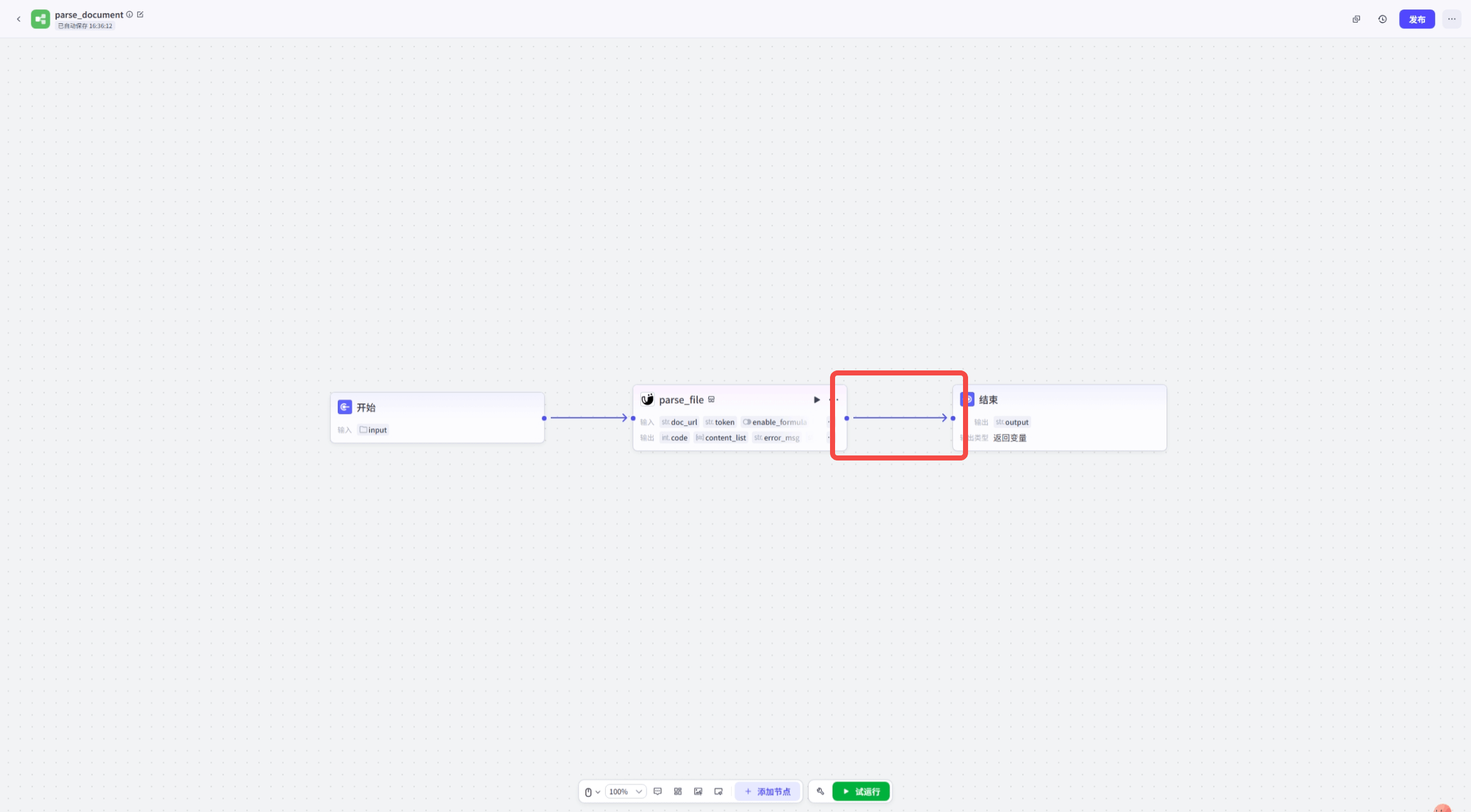Open the version history clock icon
The image size is (1471, 812).
click(x=1382, y=19)
